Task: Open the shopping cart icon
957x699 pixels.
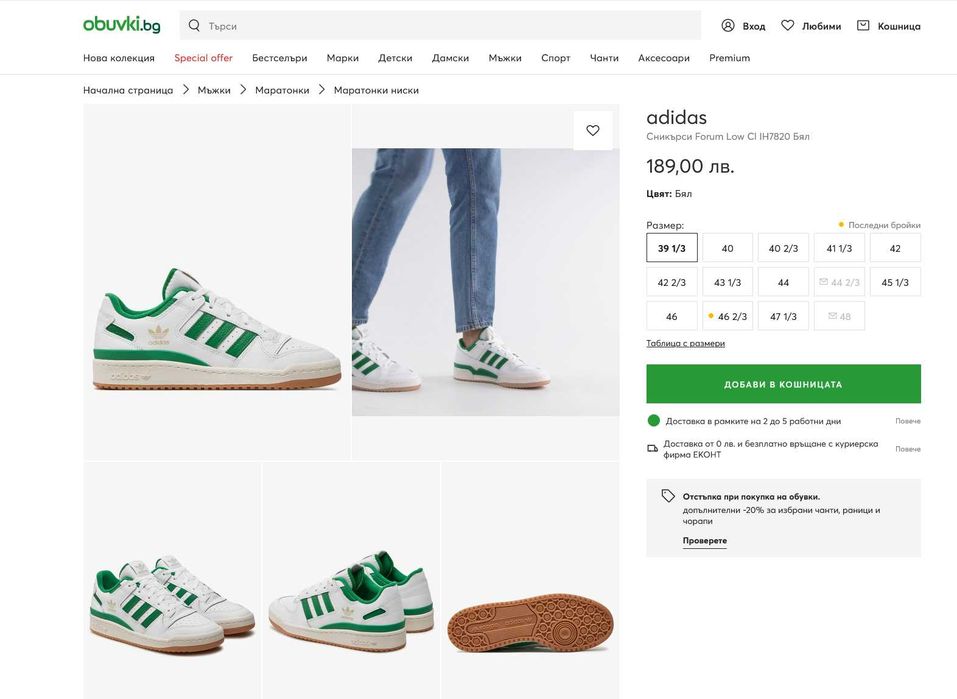Action: [863, 25]
